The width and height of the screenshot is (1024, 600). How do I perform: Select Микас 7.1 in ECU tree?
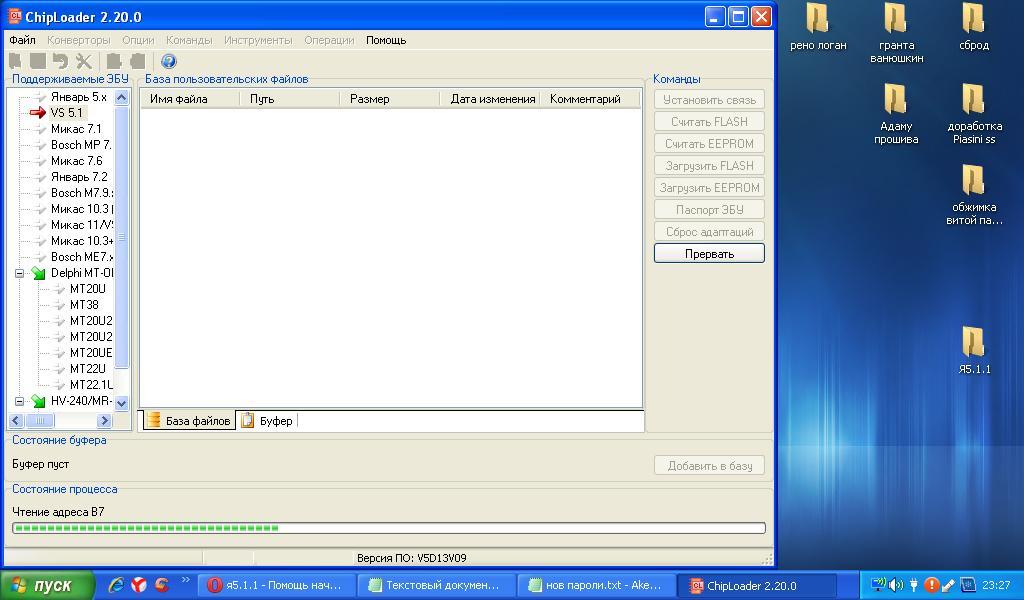pos(76,129)
